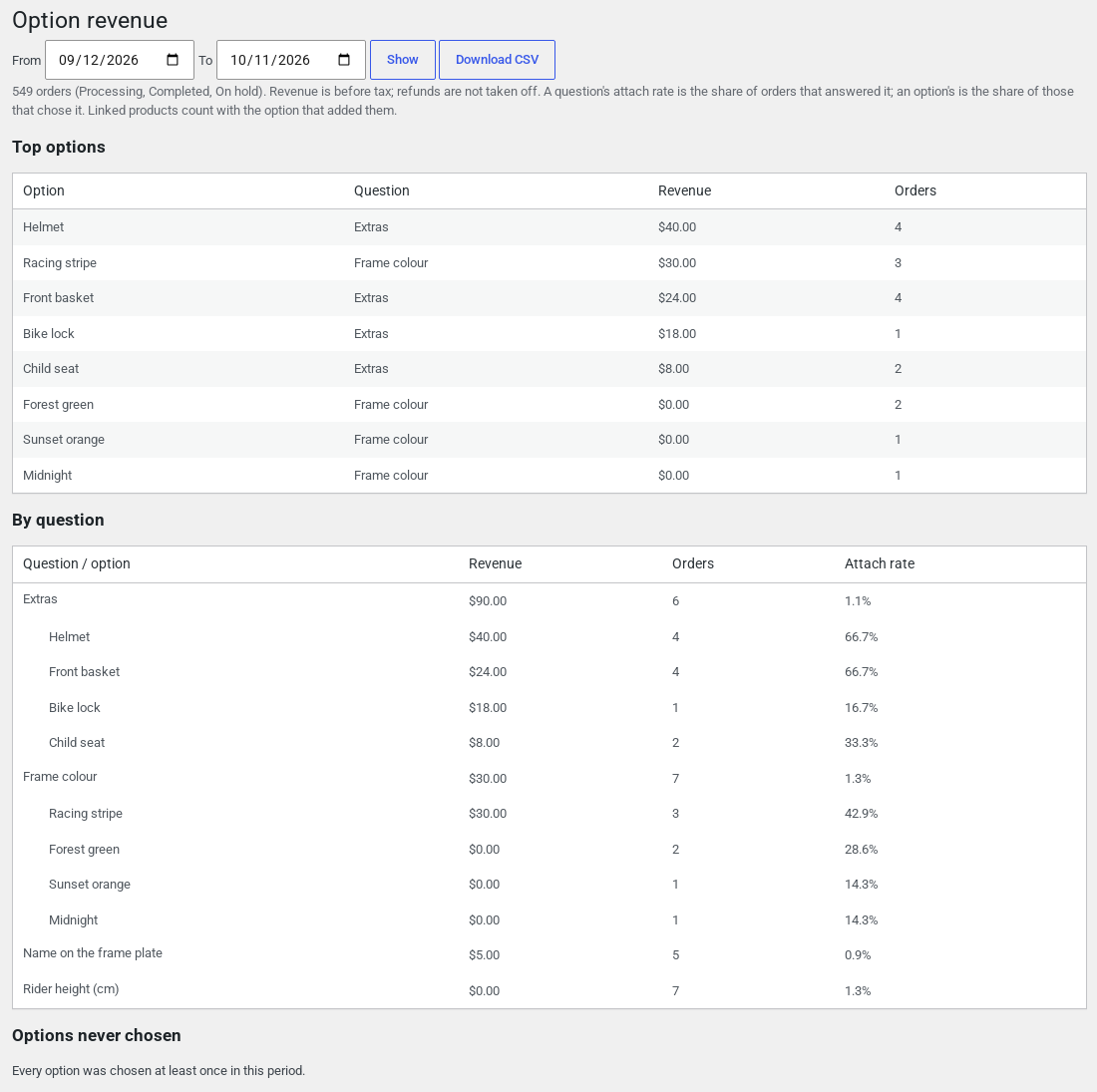Screen dimensions: 1097x1092
Task: Click the To date field 10/11/2026
Action: click(x=291, y=60)
